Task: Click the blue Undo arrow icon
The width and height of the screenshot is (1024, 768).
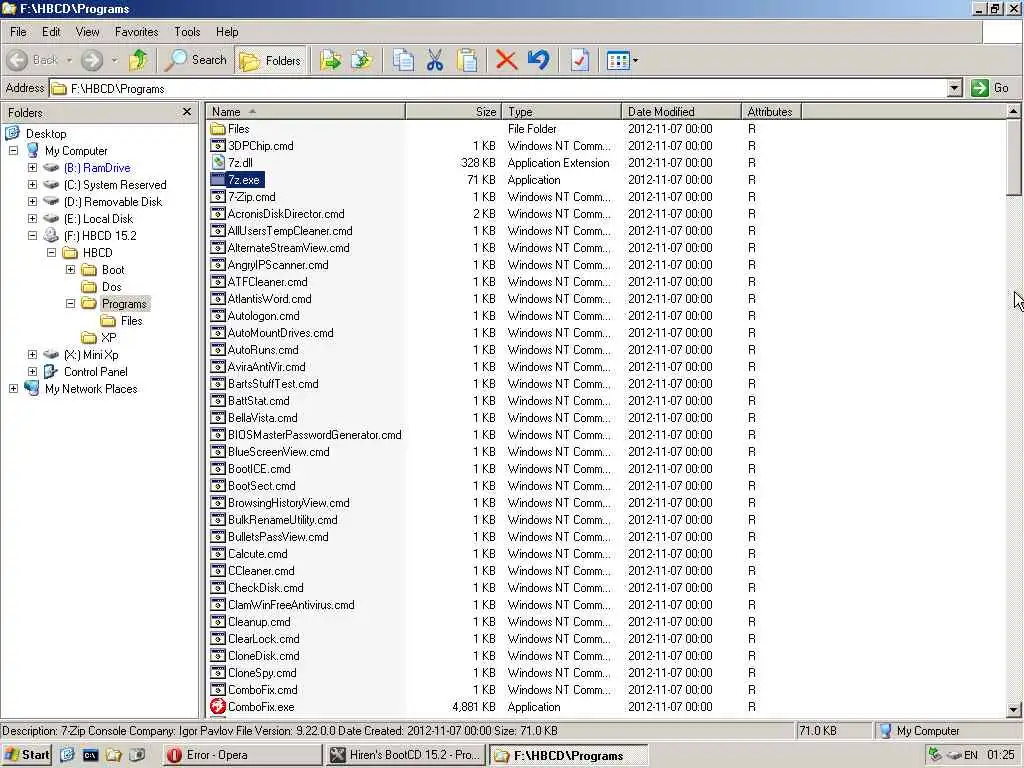Action: point(539,60)
